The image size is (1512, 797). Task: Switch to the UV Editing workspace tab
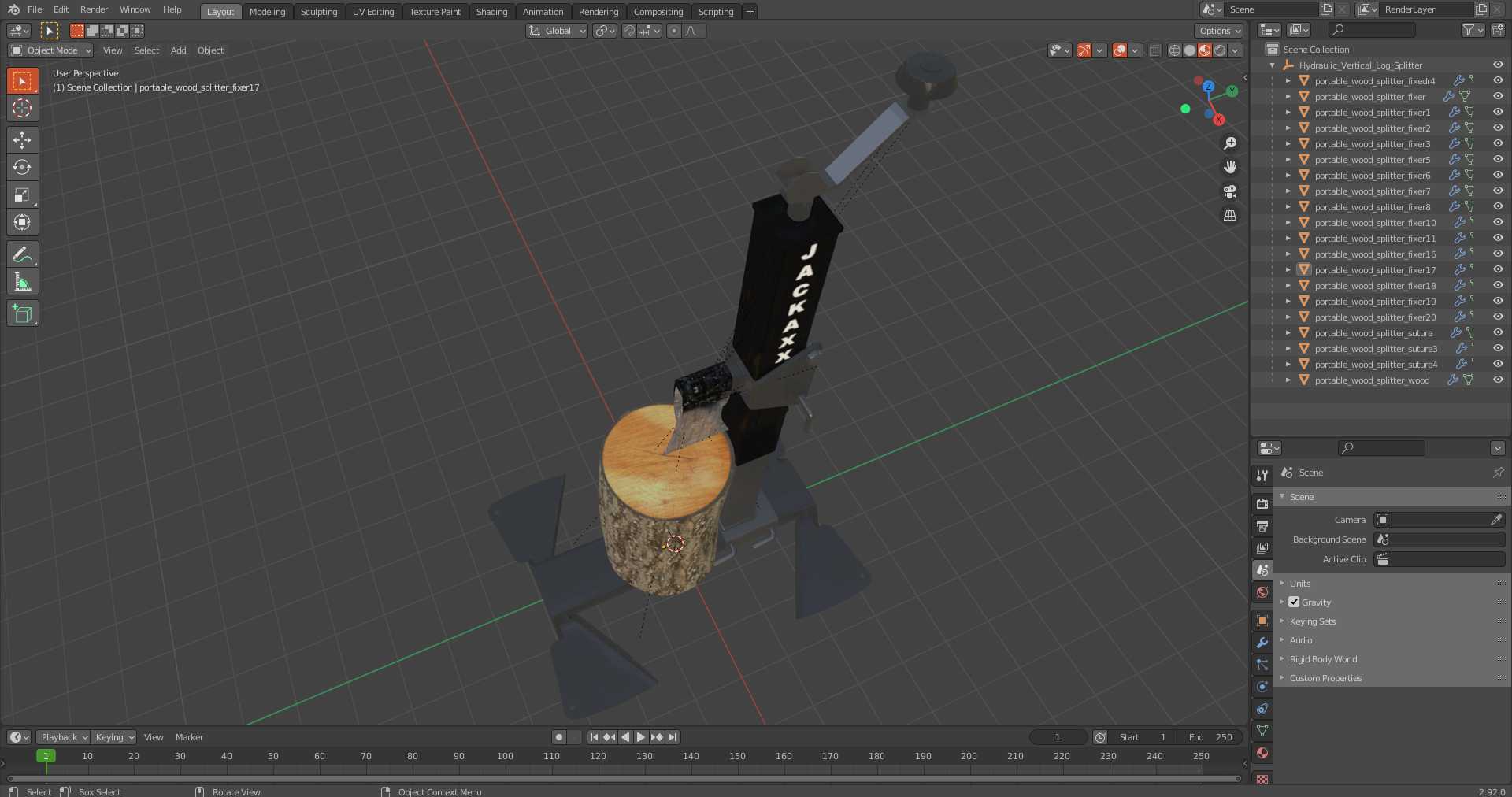(x=373, y=12)
